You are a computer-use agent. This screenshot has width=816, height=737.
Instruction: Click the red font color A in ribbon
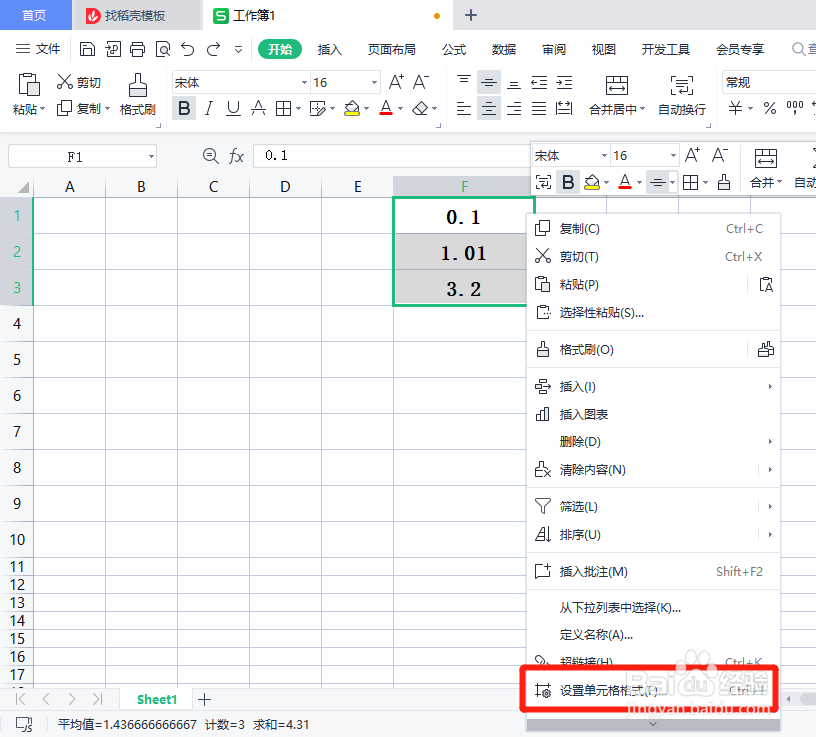pos(386,108)
